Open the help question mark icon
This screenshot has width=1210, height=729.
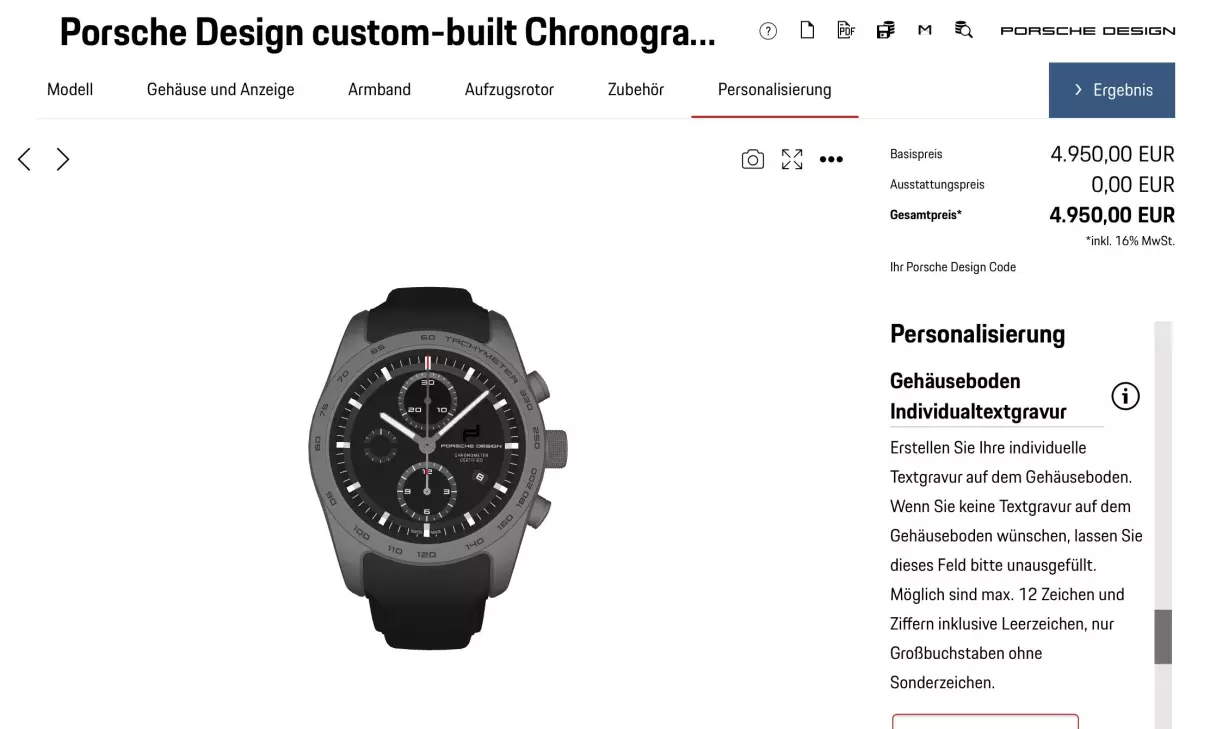[x=768, y=31]
